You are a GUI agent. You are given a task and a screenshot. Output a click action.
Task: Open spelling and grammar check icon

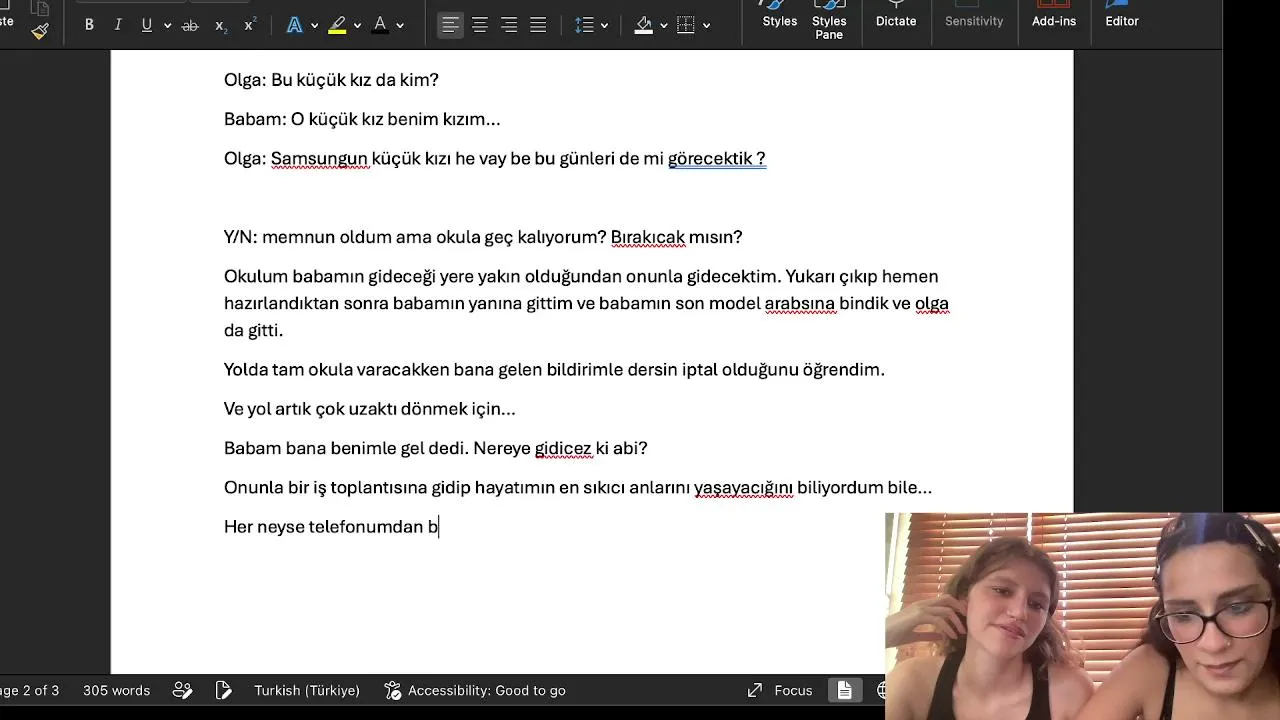(x=224, y=690)
